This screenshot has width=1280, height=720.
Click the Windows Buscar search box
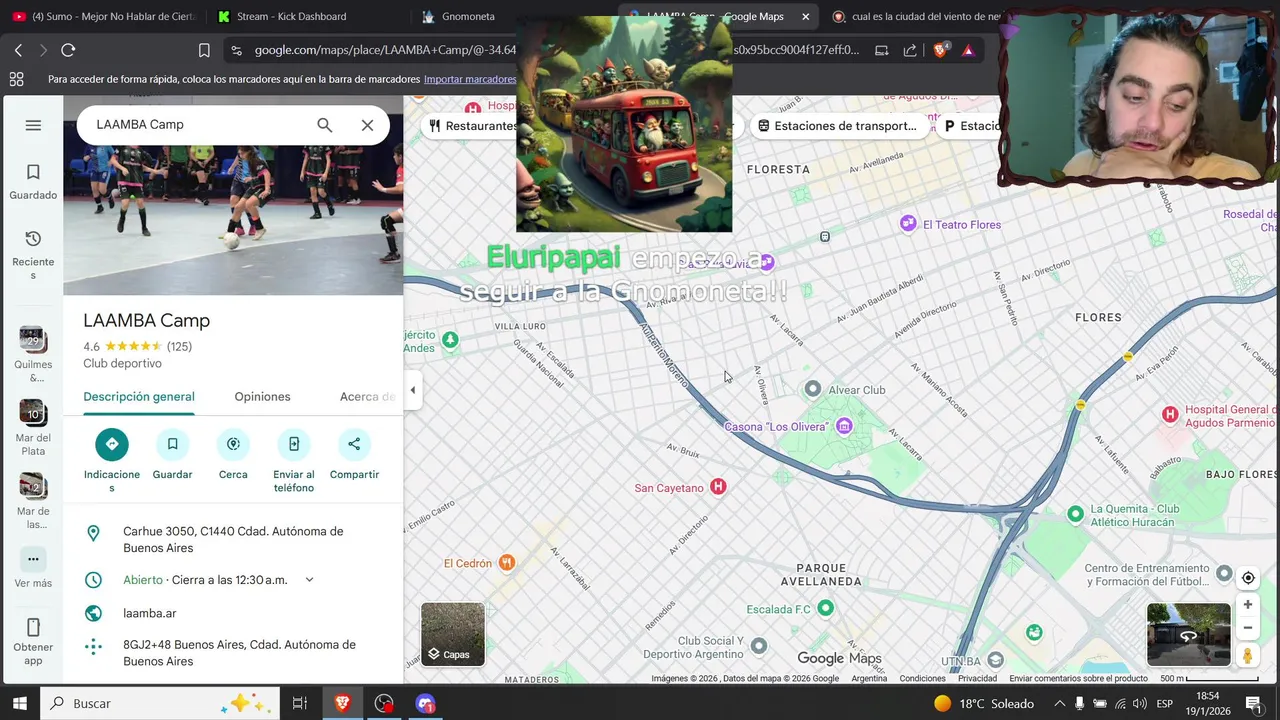click(x=160, y=703)
